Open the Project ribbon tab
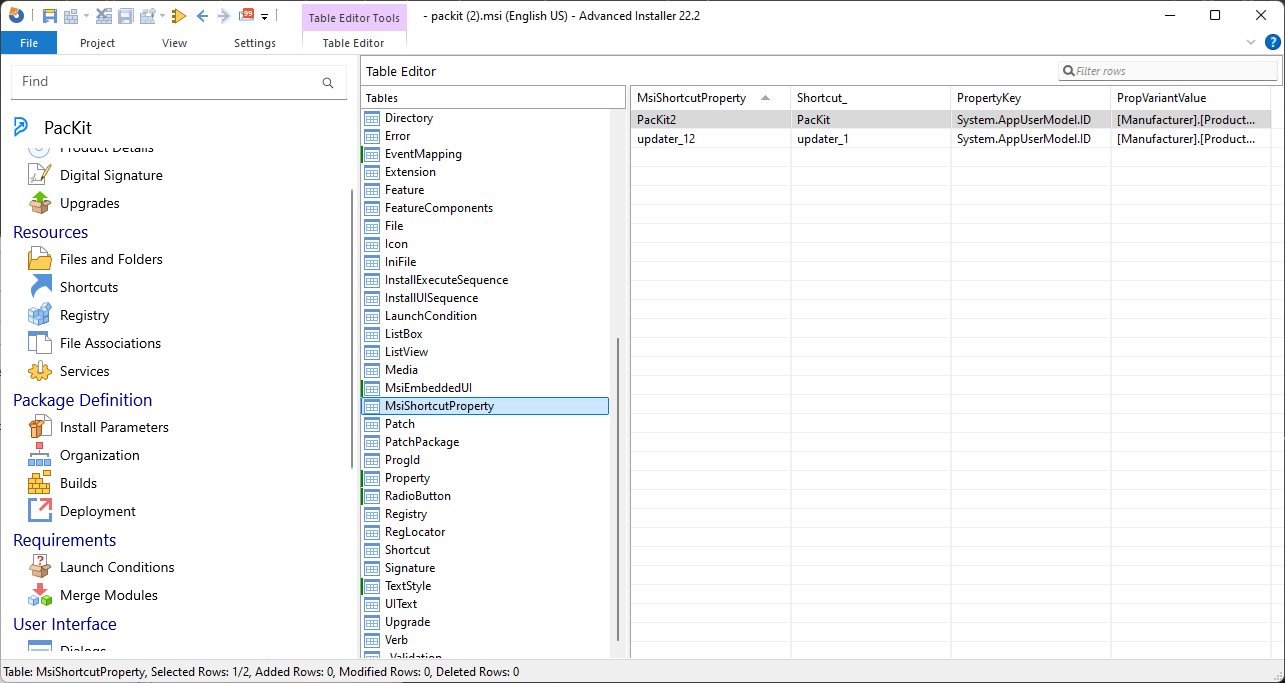The width and height of the screenshot is (1285, 683). click(x=98, y=43)
